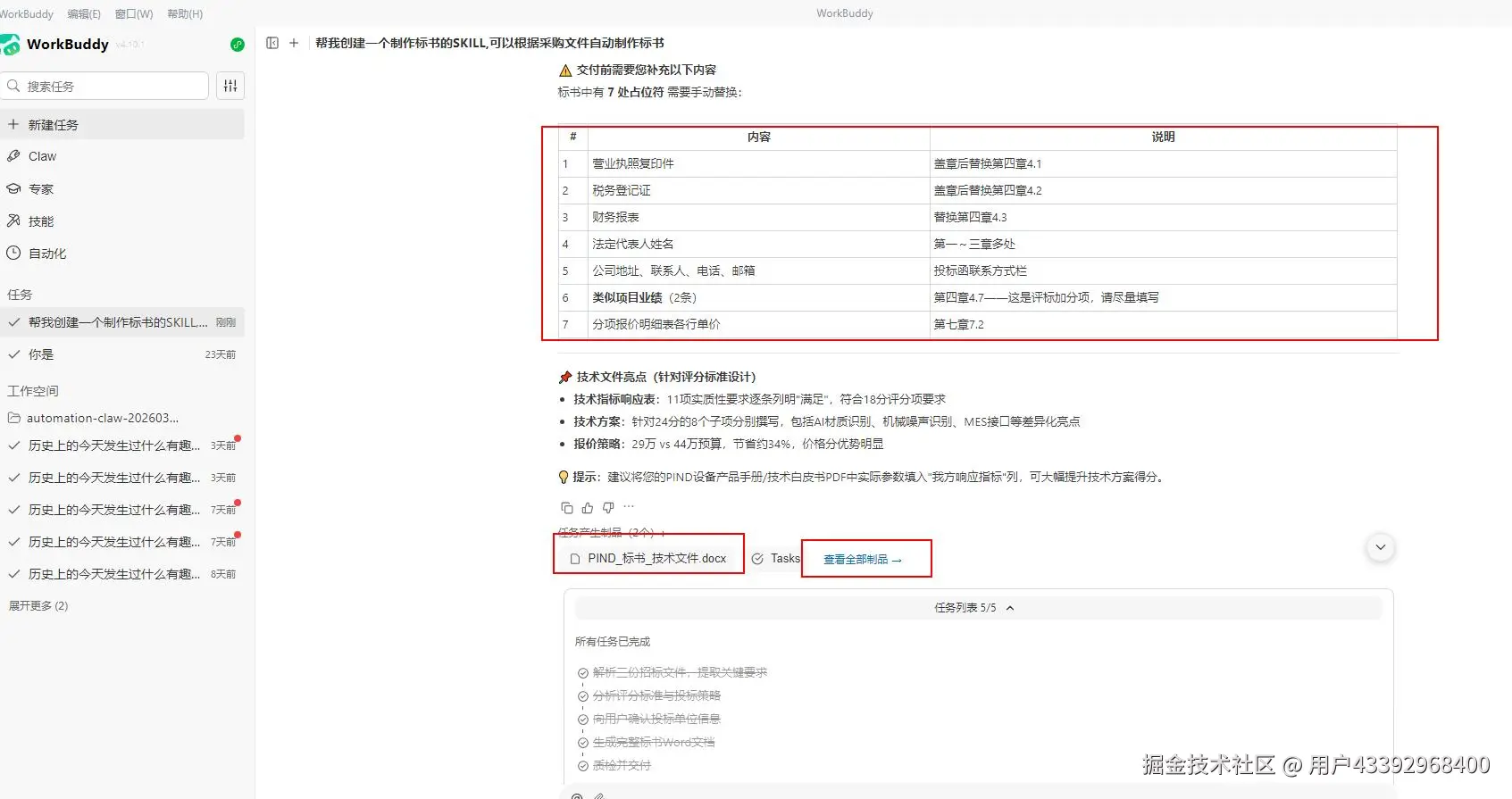
Task: Click the 任务 section heading in the sidebar
Action: pos(20,295)
